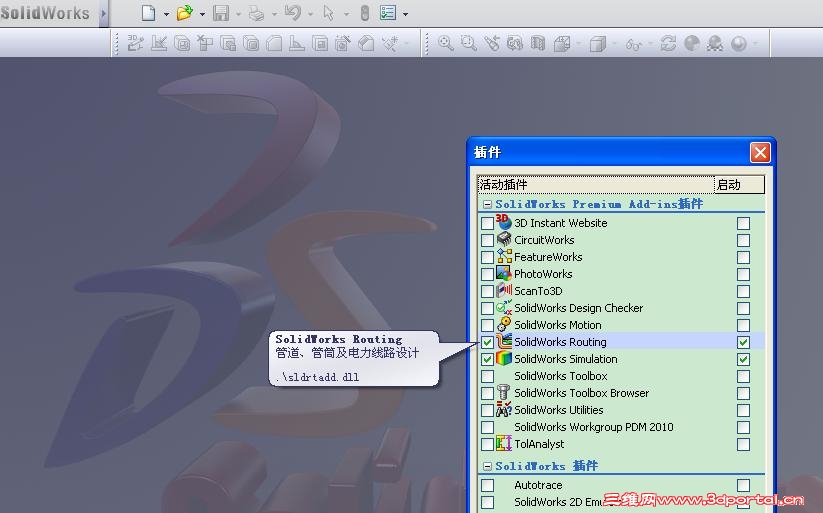Click the Previous View icon
The width and height of the screenshot is (823, 513).
[x=492, y=43]
